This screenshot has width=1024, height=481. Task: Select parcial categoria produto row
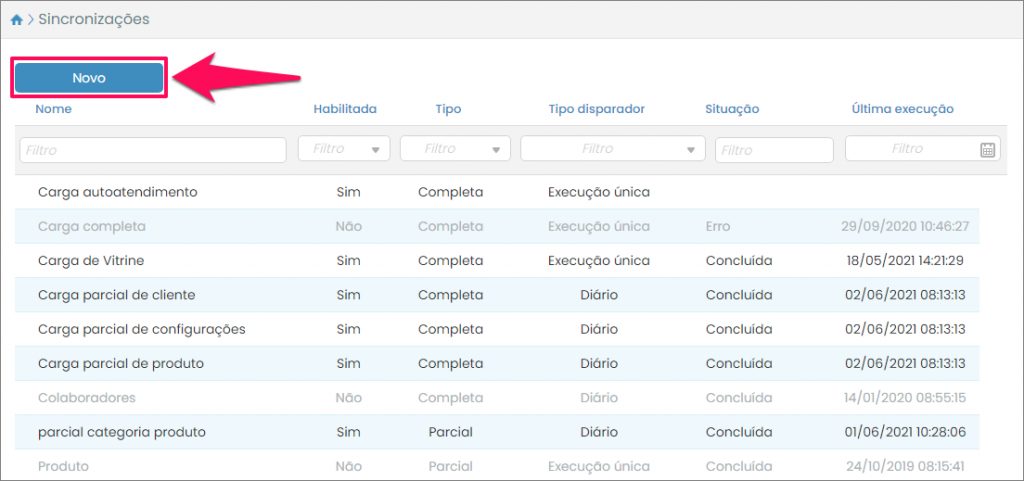pos(121,432)
